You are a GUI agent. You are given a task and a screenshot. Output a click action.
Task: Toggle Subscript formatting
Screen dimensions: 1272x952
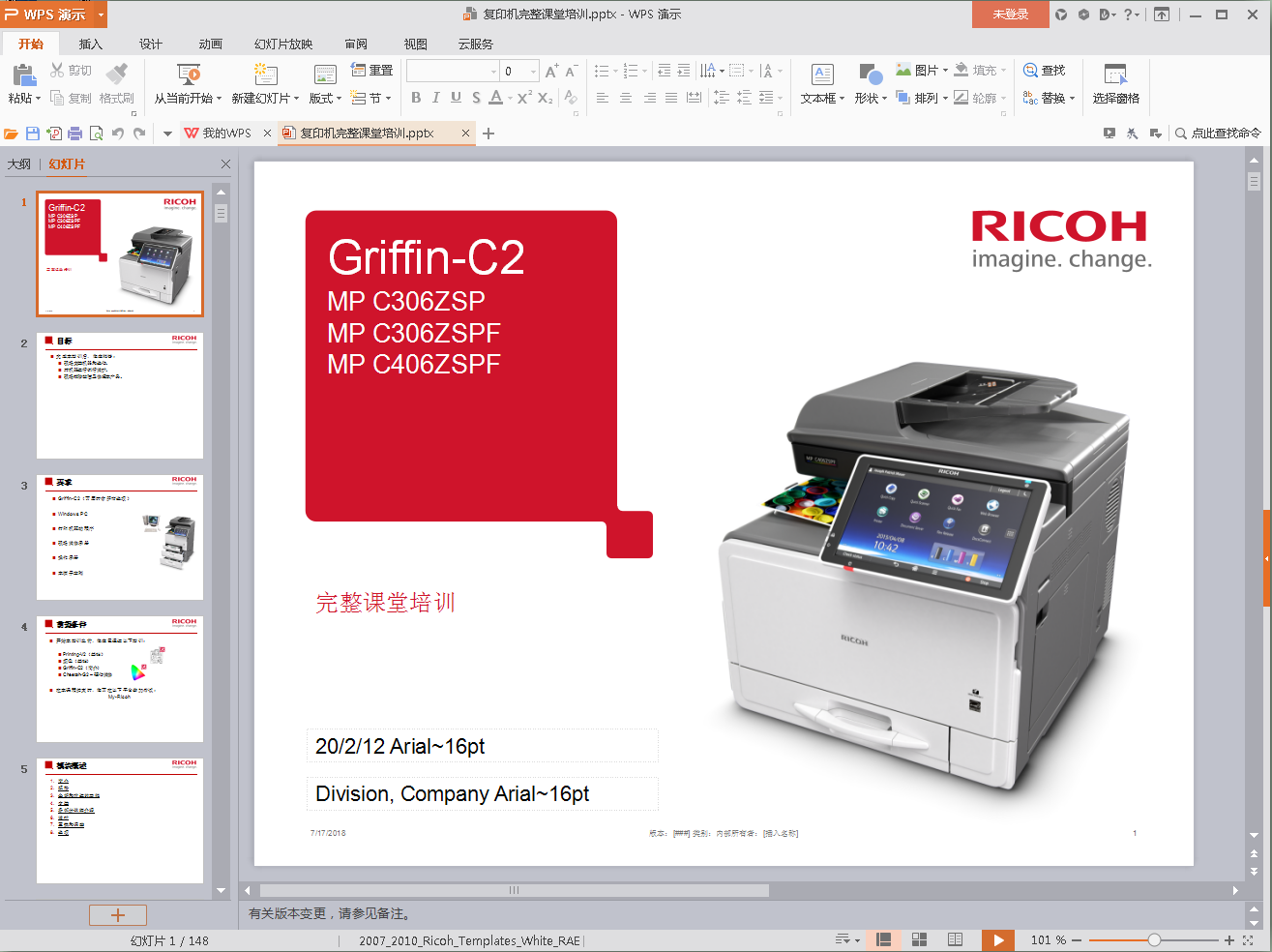(x=546, y=98)
